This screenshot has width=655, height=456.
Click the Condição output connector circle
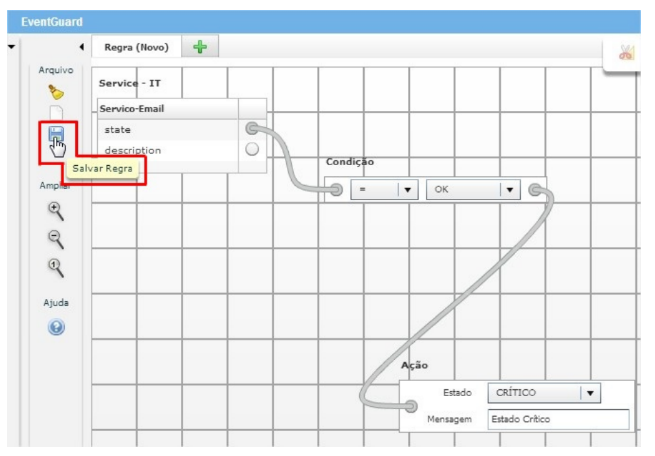pyautogui.click(x=537, y=190)
